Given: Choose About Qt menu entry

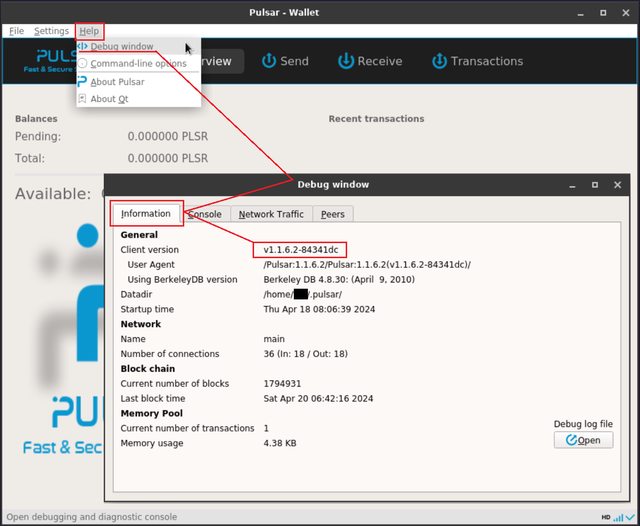Looking at the screenshot, I should 138,99.
